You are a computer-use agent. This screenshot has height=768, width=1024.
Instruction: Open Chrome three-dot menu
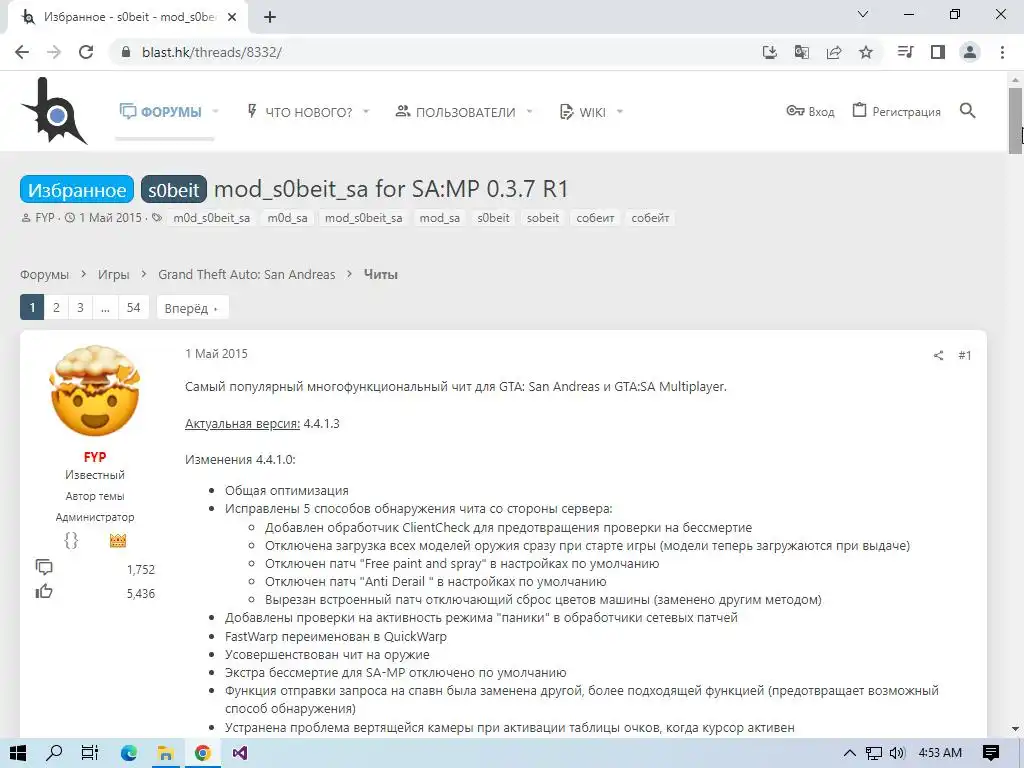pyautogui.click(x=1002, y=52)
